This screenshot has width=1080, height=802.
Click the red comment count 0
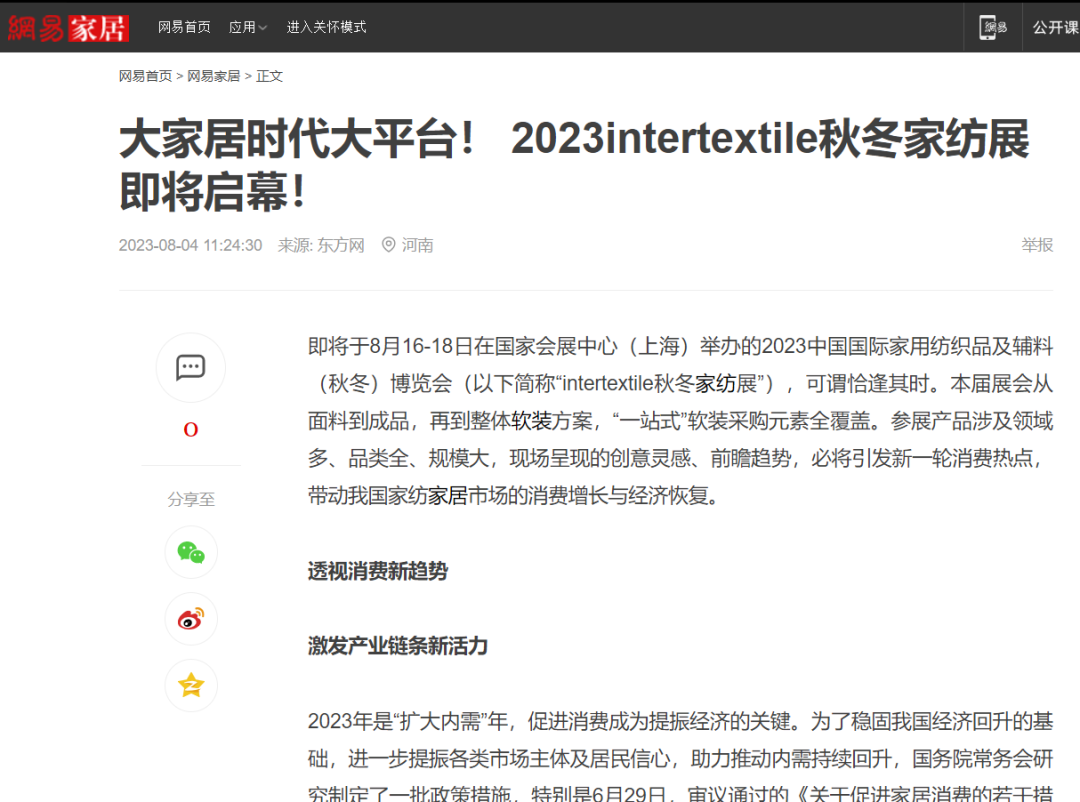(190, 430)
